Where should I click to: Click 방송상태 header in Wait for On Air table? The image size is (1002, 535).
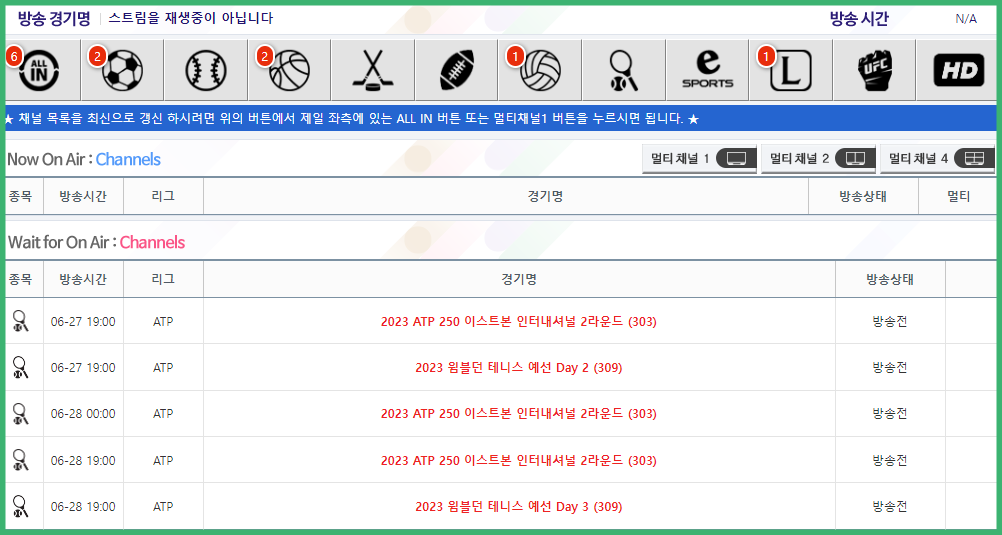pyautogui.click(x=890, y=279)
